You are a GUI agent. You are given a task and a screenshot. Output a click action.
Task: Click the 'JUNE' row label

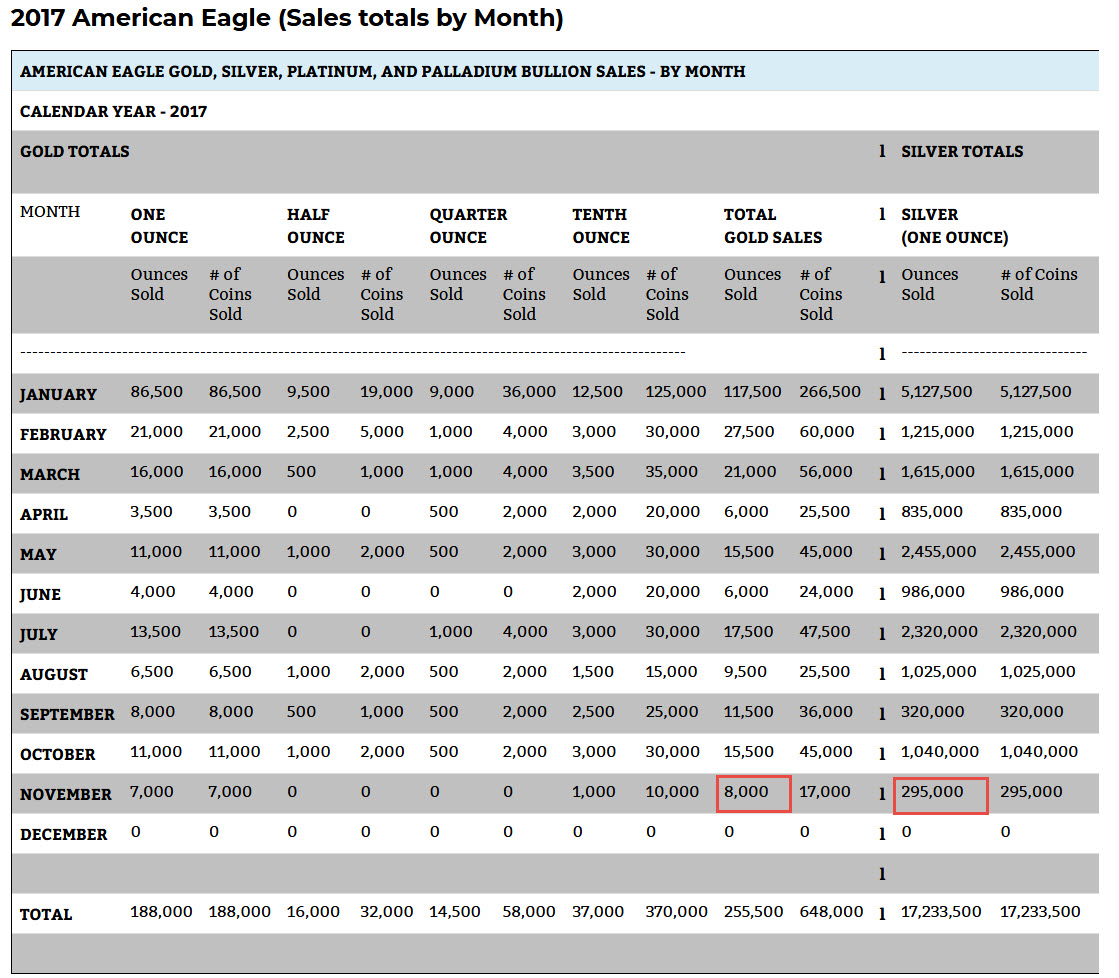(40, 594)
